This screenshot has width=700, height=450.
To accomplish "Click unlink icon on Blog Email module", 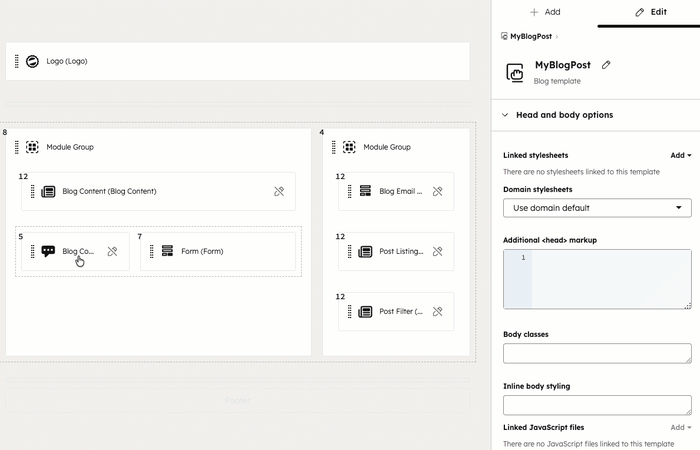I will [x=437, y=191].
